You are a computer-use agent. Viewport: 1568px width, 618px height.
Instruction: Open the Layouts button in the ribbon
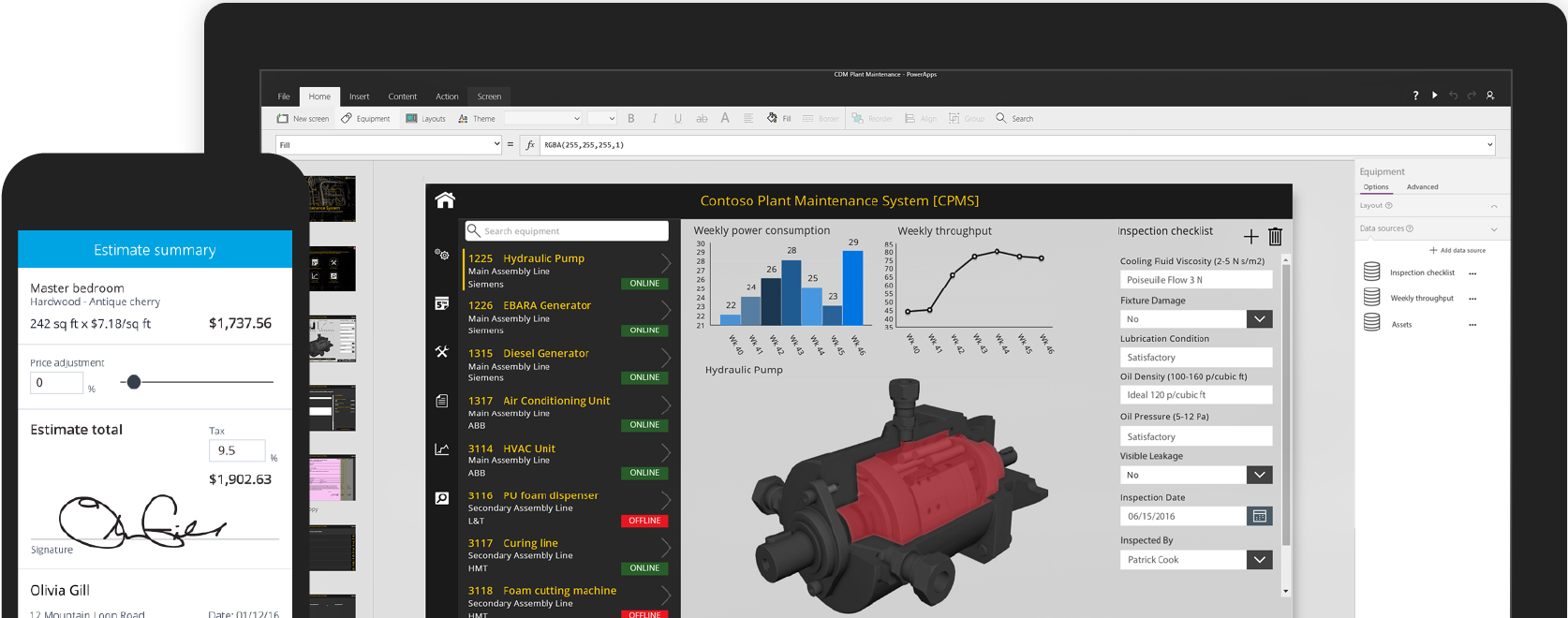coord(425,119)
